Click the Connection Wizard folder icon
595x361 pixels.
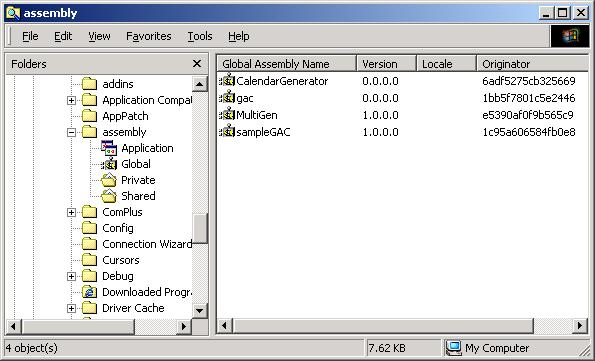(90, 244)
